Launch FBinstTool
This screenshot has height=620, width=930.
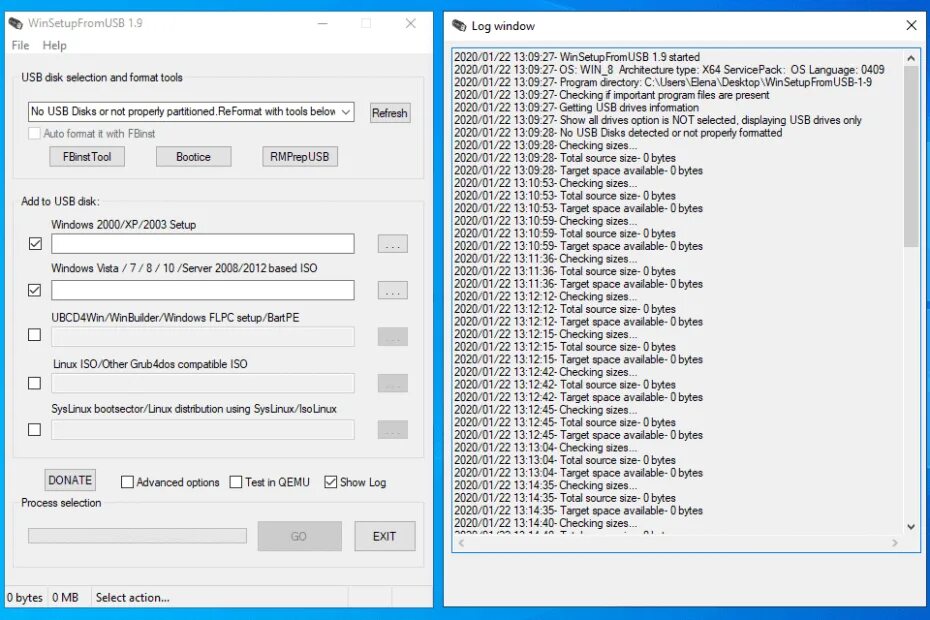click(87, 157)
